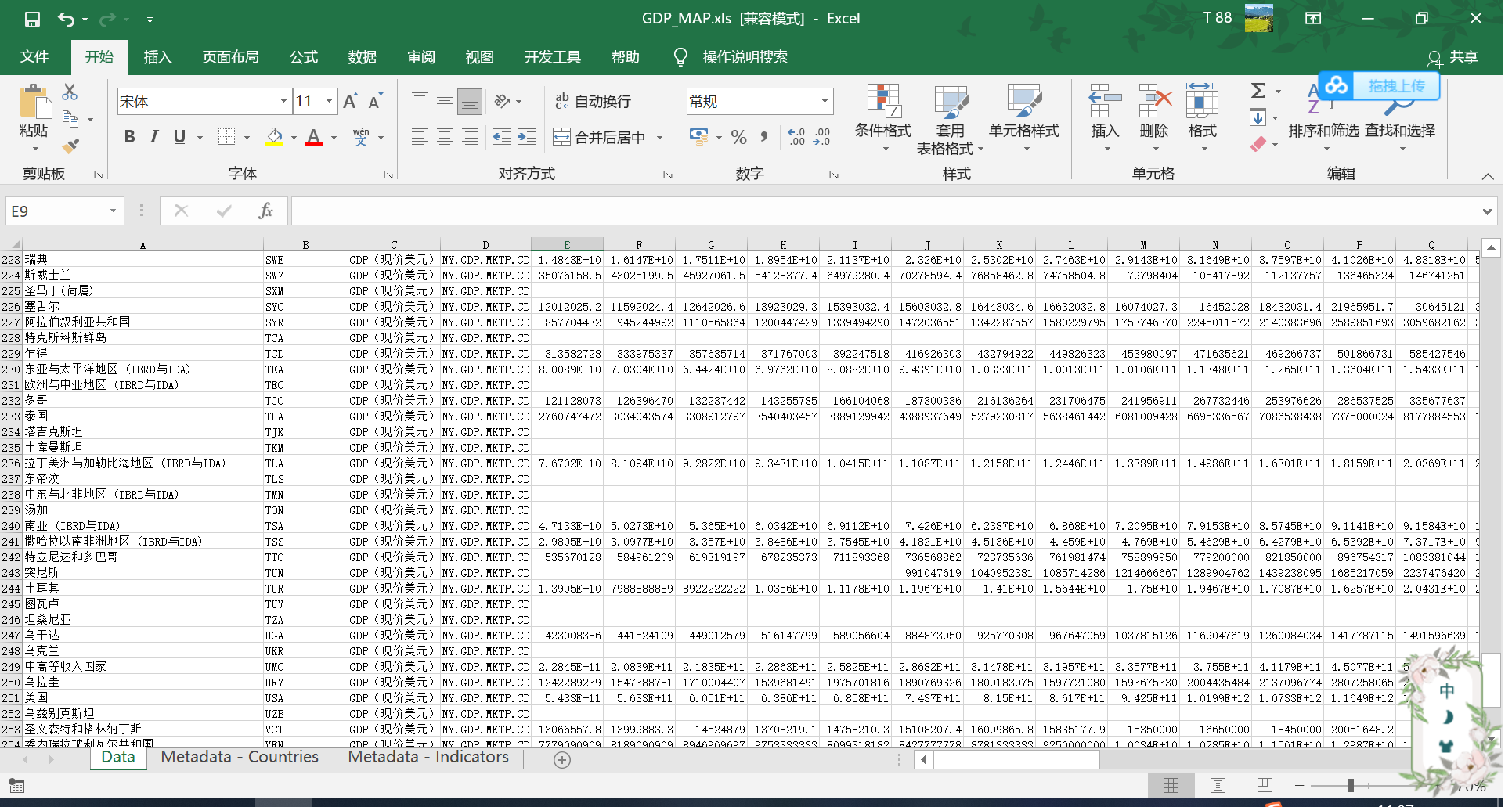Switch to the Formulas (公式) tab
The width and height of the screenshot is (1512, 807).
point(304,56)
